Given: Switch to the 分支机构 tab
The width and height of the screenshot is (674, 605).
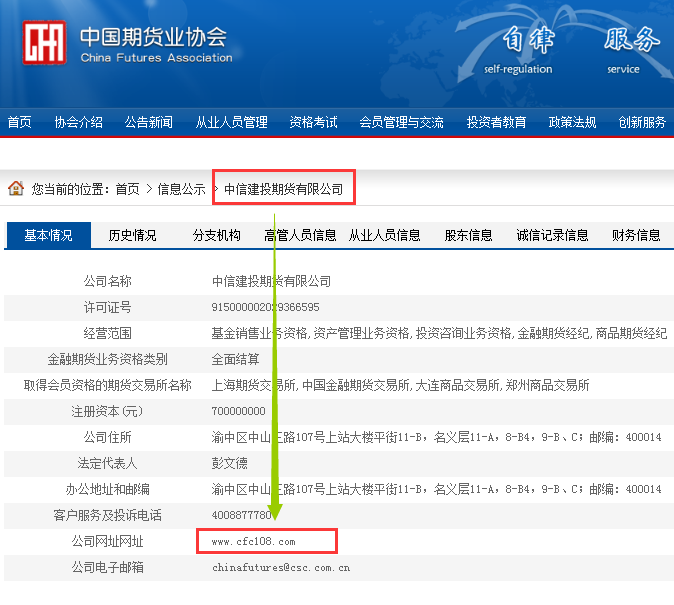Looking at the screenshot, I should coord(217,235).
